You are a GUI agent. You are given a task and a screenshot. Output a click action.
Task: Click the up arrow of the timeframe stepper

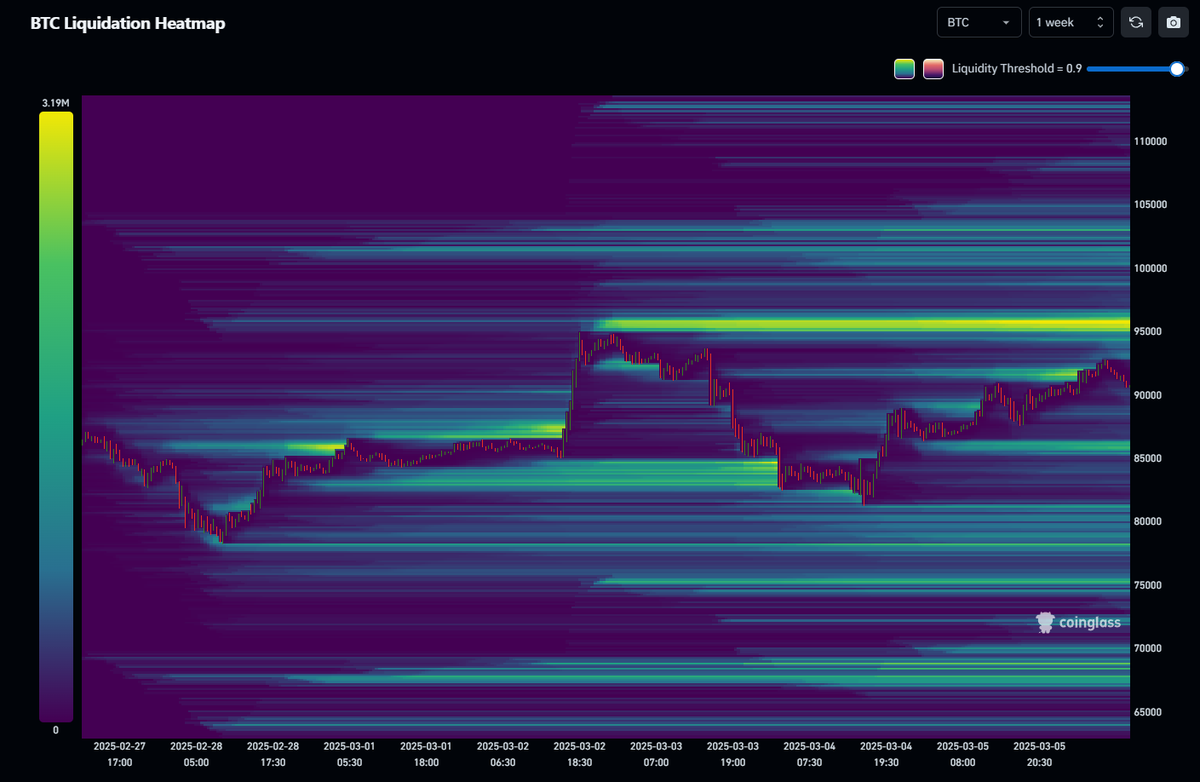pyautogui.click(x=1102, y=17)
